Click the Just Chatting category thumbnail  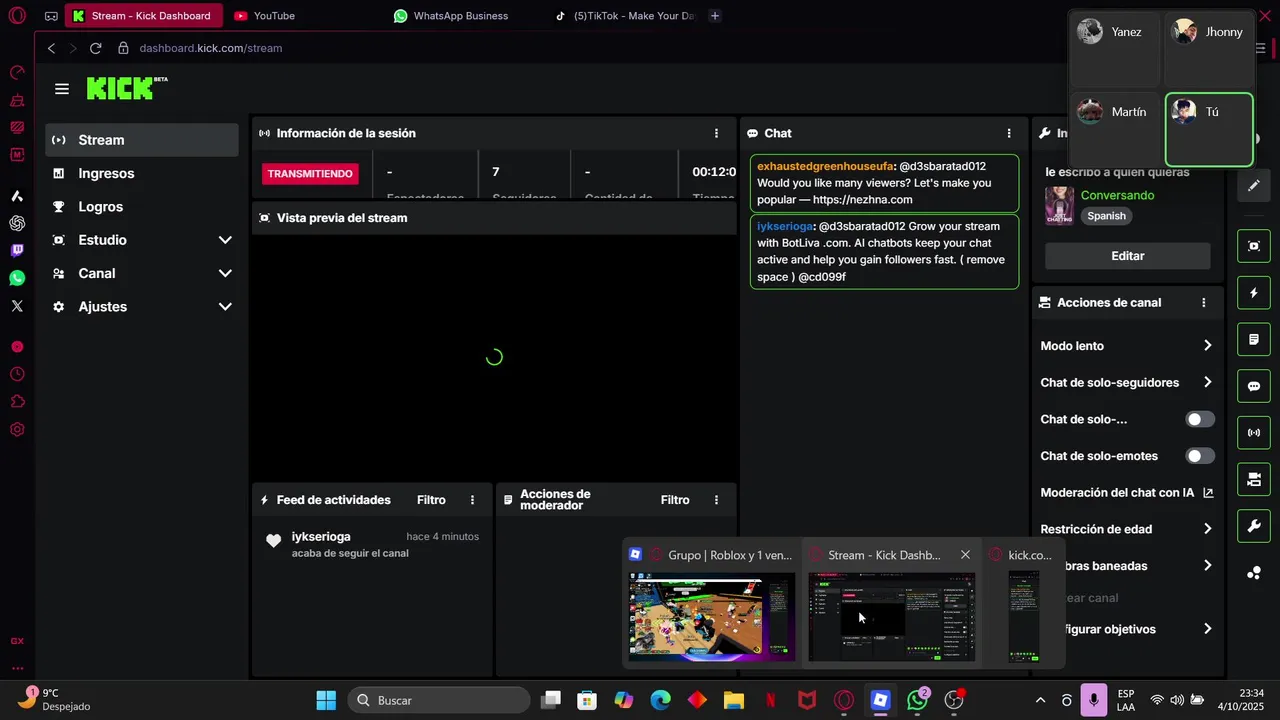(x=1059, y=206)
